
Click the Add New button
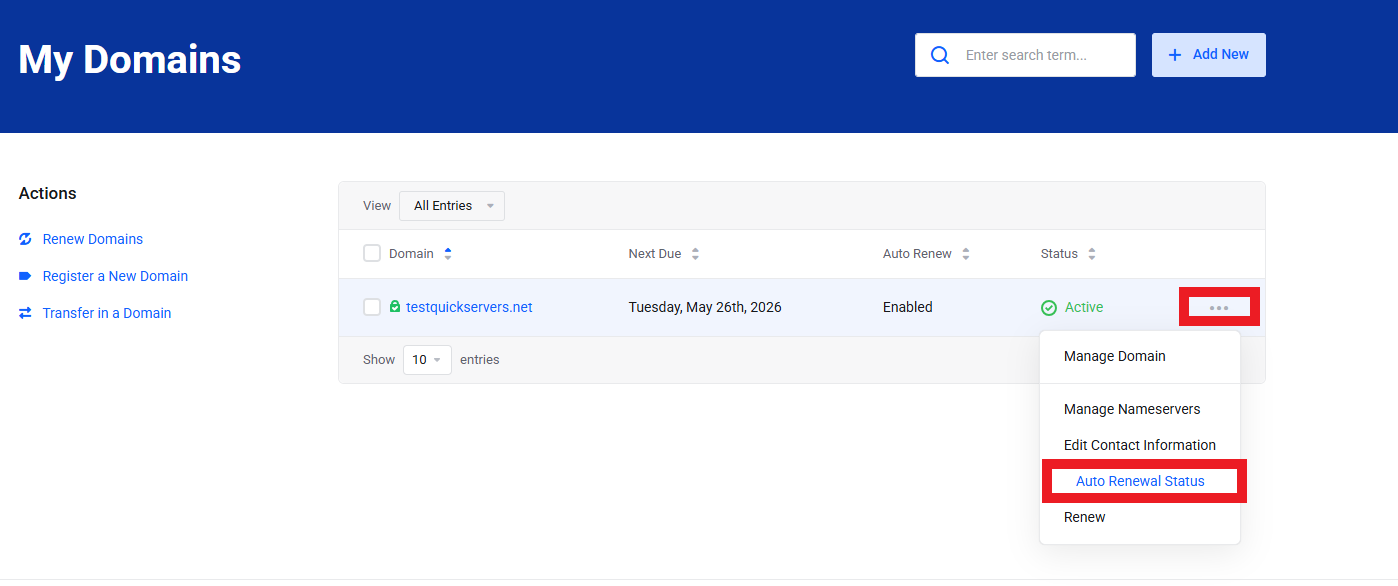tap(1208, 55)
